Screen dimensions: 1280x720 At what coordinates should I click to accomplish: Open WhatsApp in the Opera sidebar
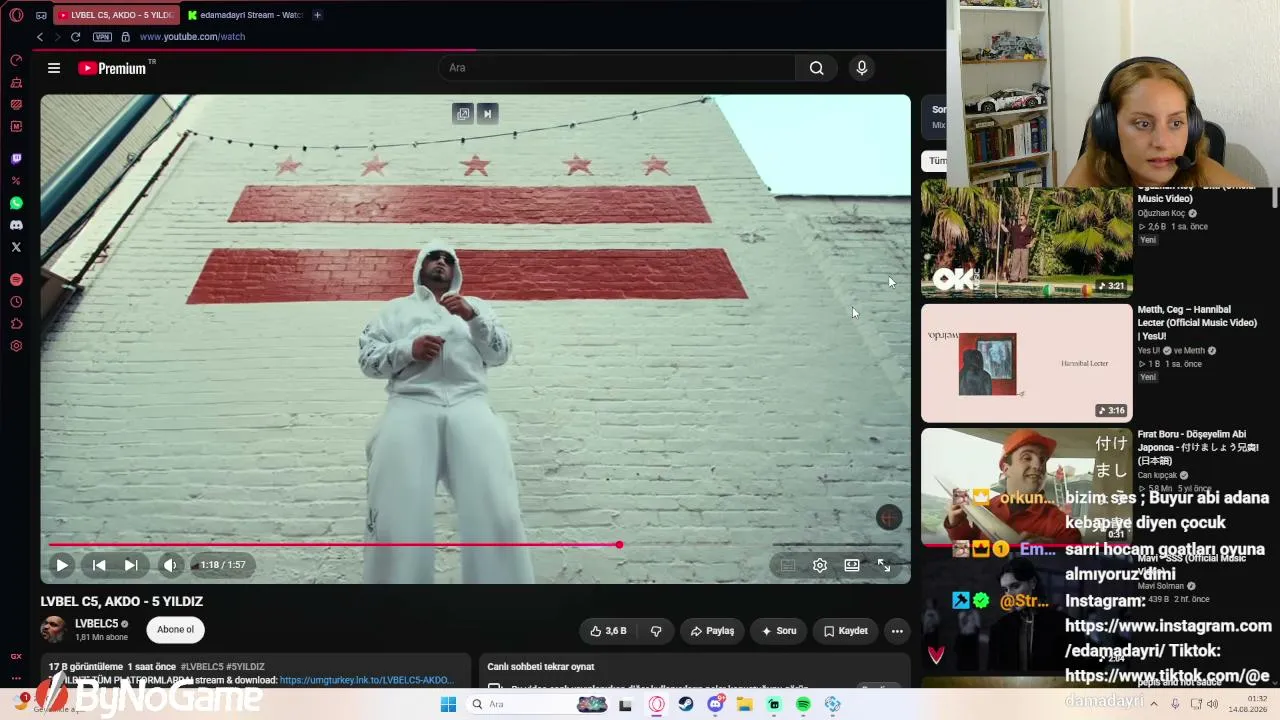[x=16, y=203]
